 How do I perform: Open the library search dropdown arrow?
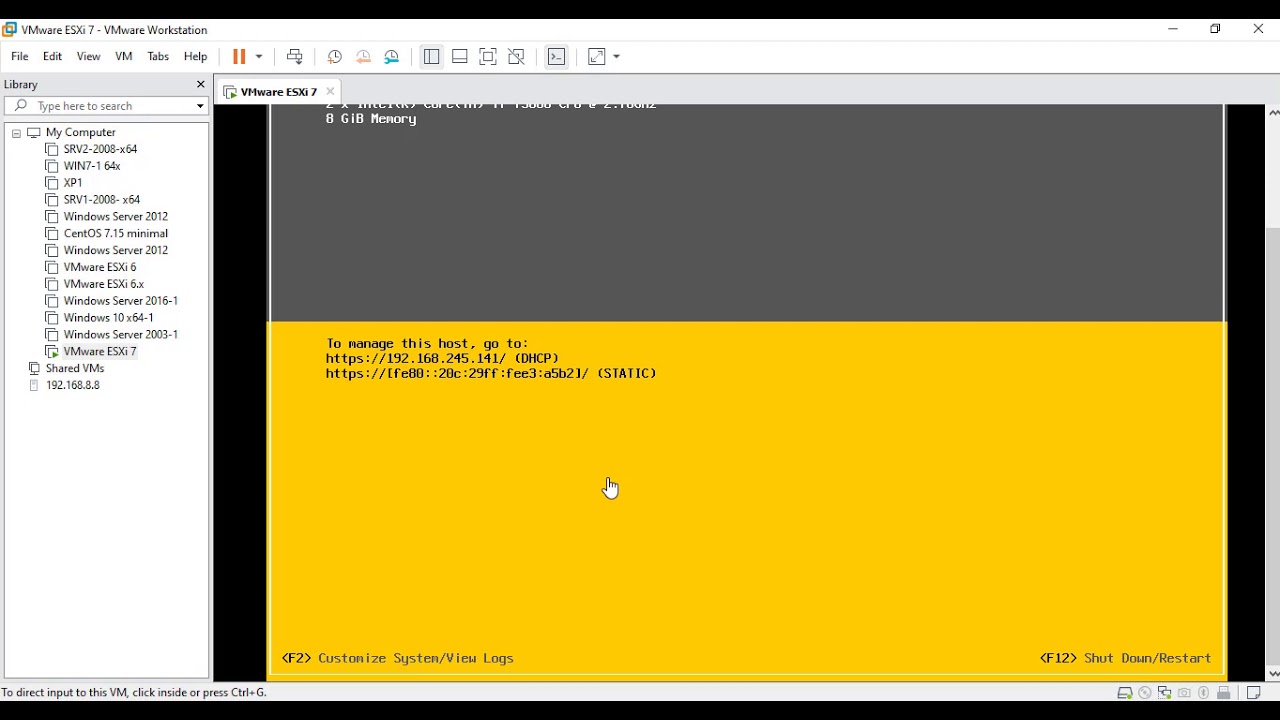pyautogui.click(x=200, y=106)
